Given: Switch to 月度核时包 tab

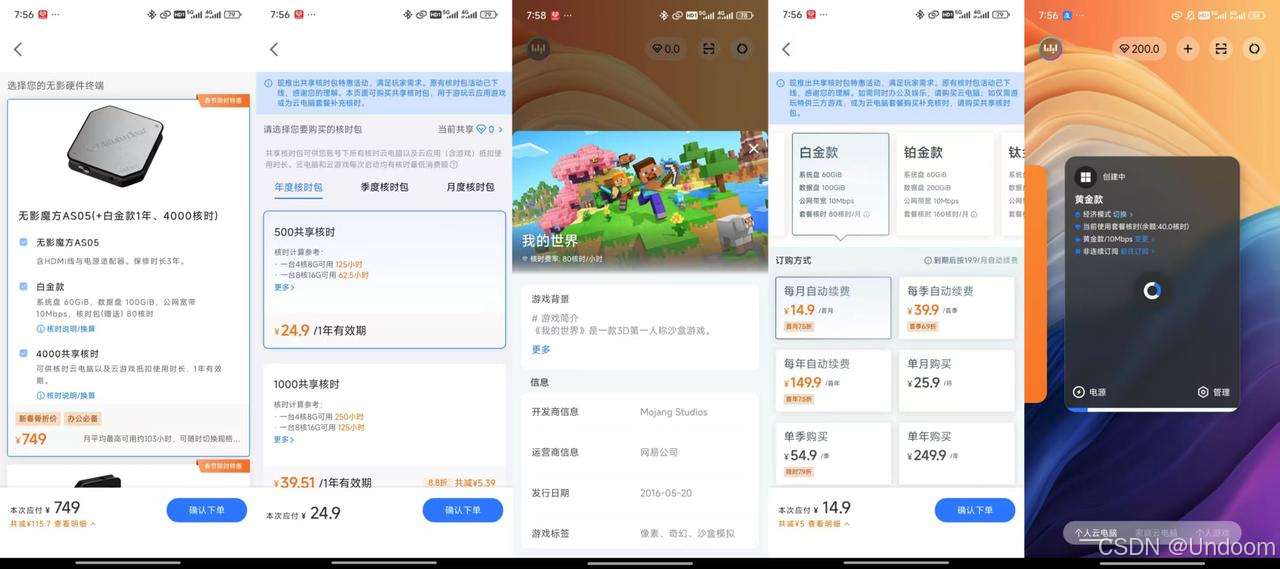Looking at the screenshot, I should (x=470, y=187).
